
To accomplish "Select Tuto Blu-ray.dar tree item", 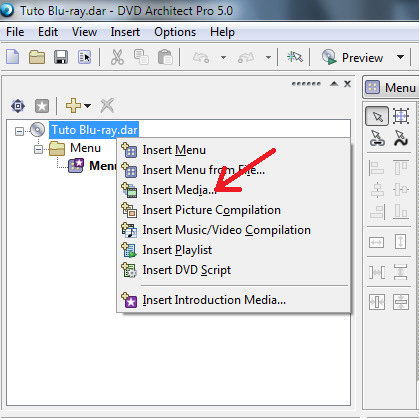I will (x=94, y=130).
